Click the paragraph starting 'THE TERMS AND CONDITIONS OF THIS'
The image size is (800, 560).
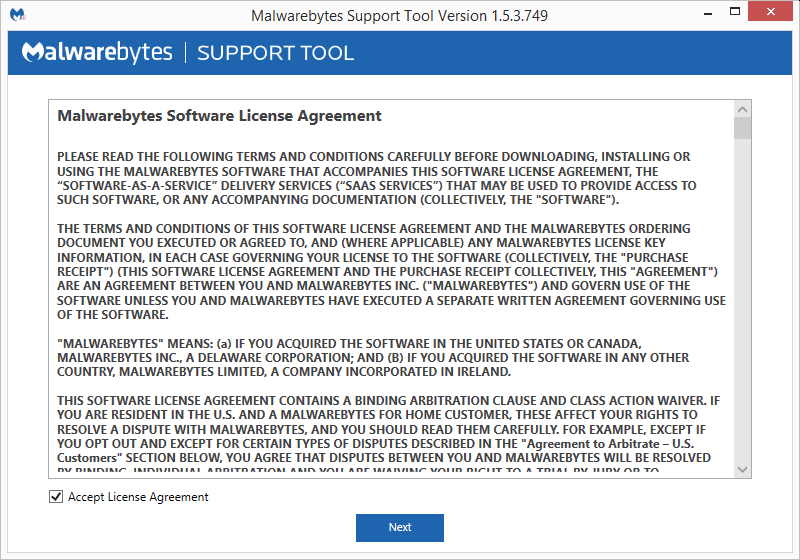[391, 271]
